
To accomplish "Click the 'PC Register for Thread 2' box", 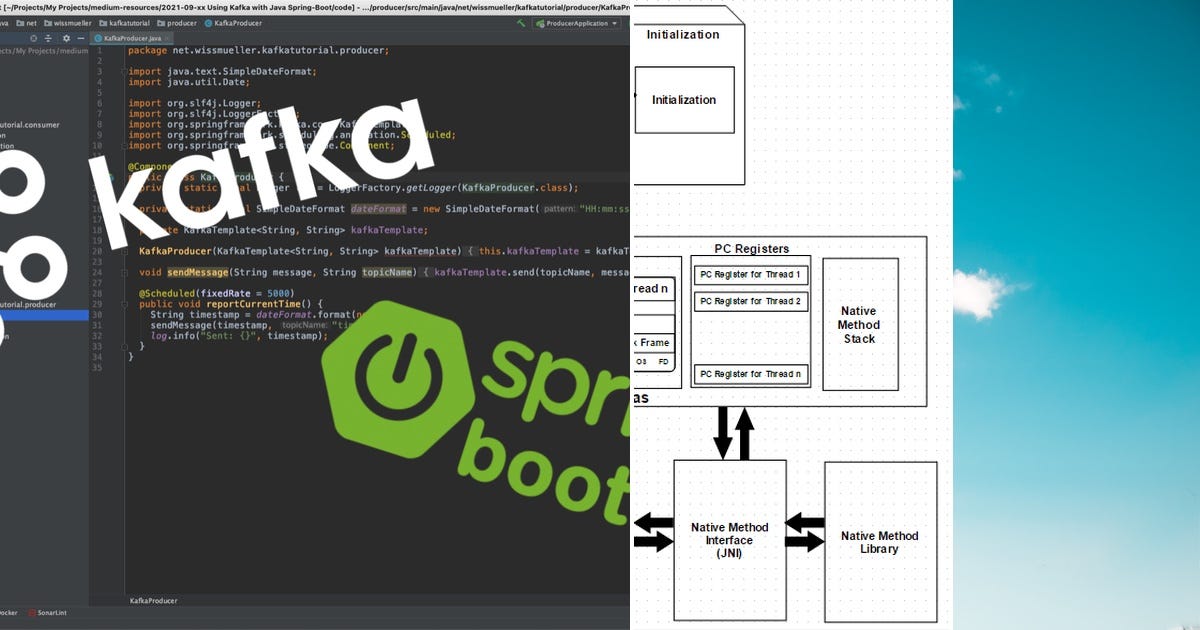I will coord(751,301).
